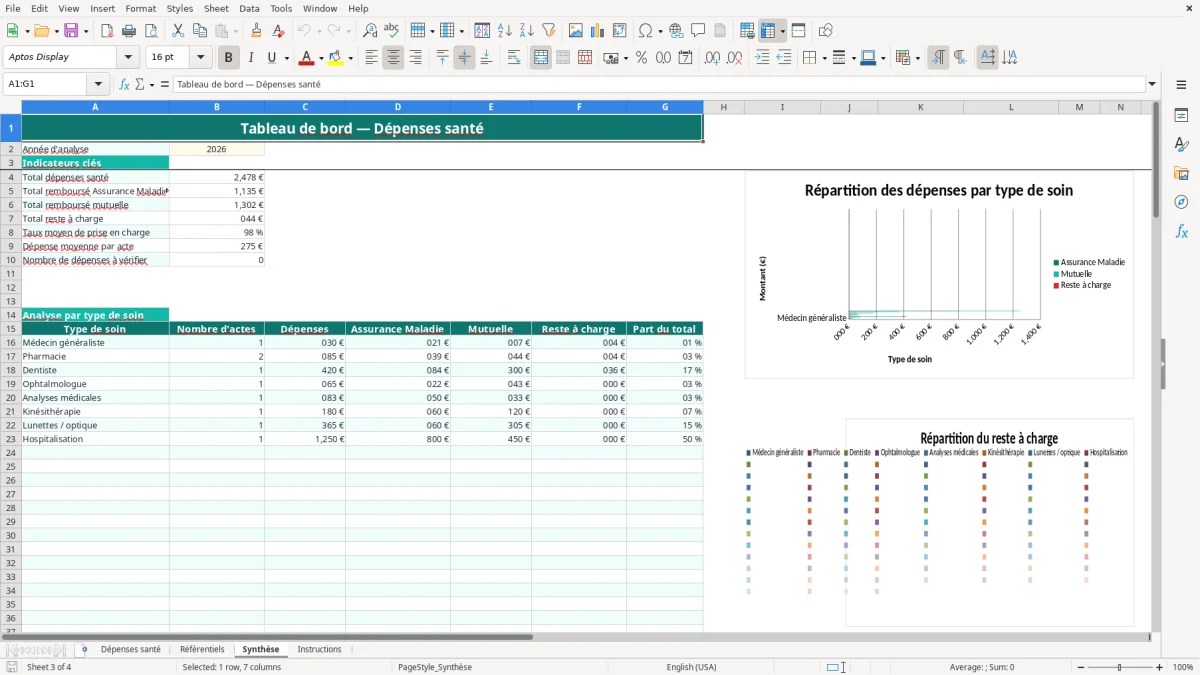Viewport: 1200px width, 675px height.
Task: Select row 12 header
Action: pos(11,287)
